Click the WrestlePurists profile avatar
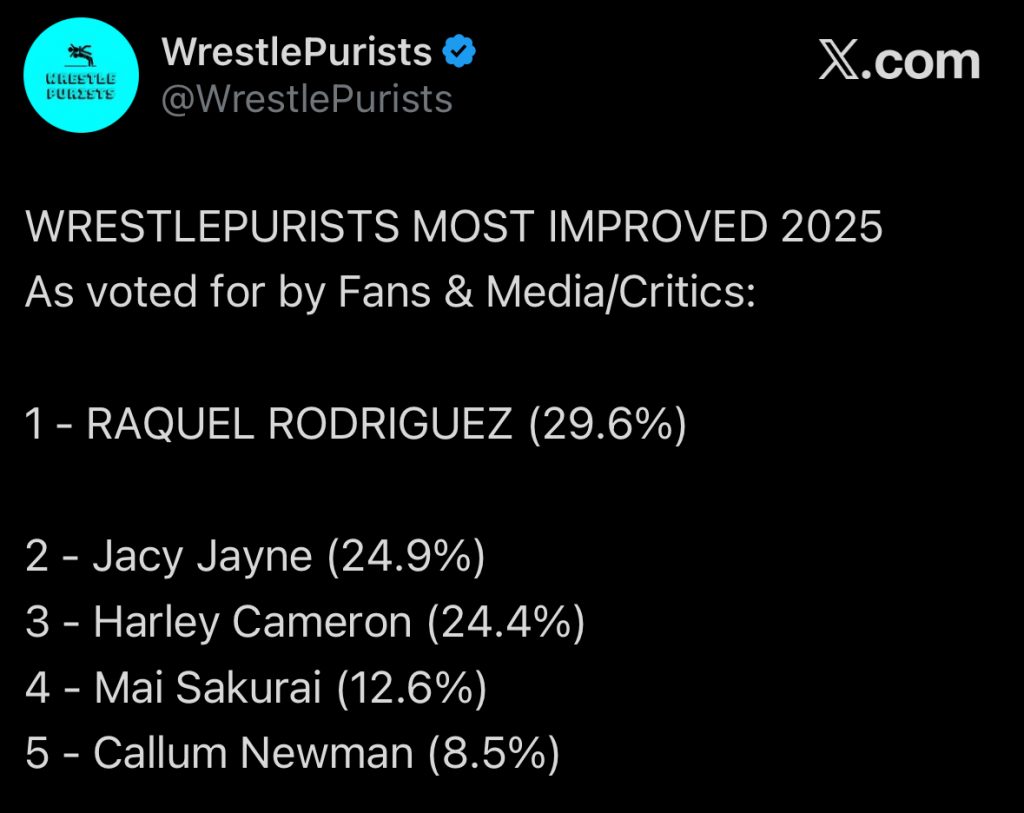1024x813 pixels. [x=83, y=74]
